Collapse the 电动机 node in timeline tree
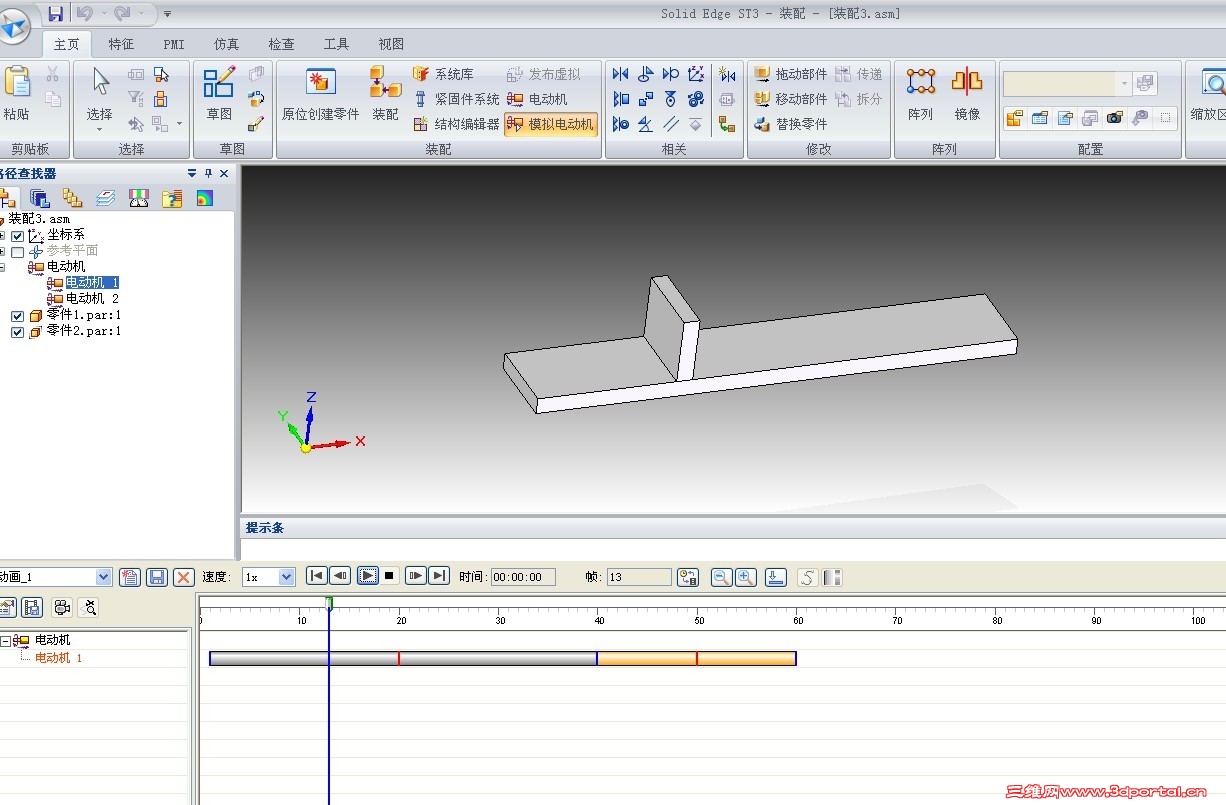 click(x=5, y=640)
